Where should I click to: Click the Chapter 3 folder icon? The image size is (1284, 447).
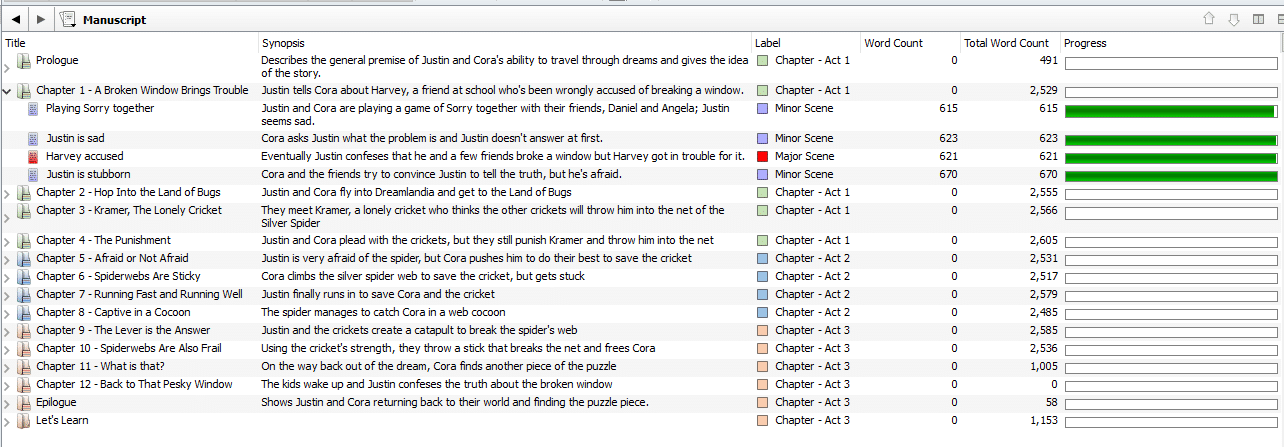(24, 211)
